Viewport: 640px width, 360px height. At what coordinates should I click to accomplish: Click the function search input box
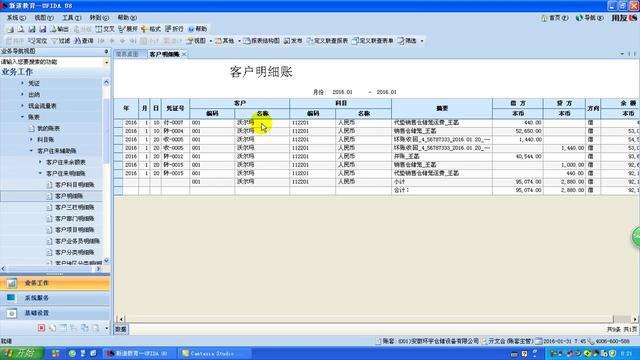tap(52, 62)
